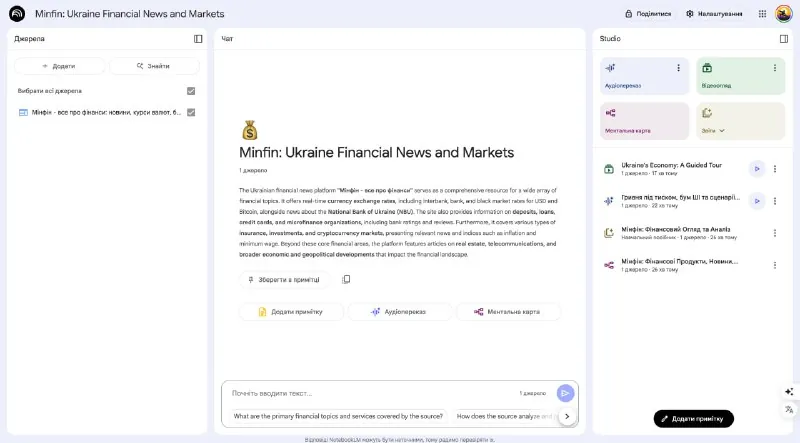
Task: Play Ukraine's Economy: A Guided Tour
Action: 757,169
